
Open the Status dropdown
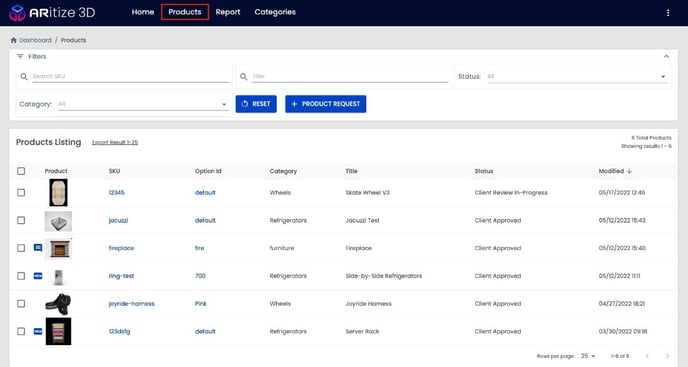pyautogui.click(x=577, y=76)
